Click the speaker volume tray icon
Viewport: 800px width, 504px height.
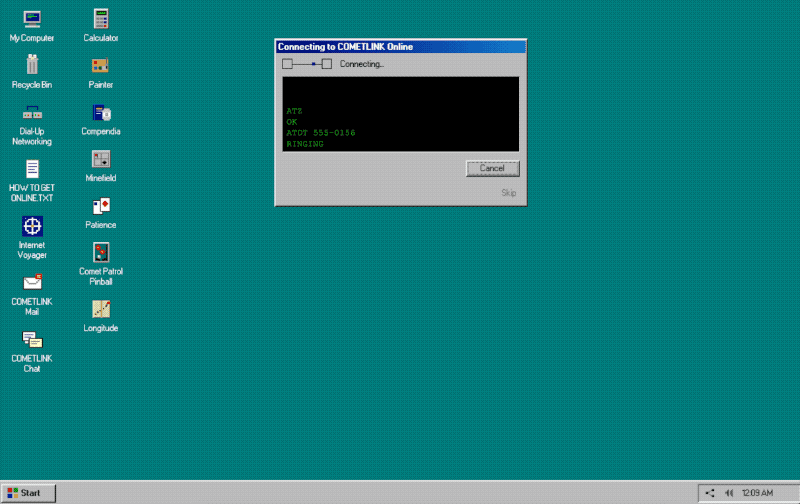click(729, 493)
